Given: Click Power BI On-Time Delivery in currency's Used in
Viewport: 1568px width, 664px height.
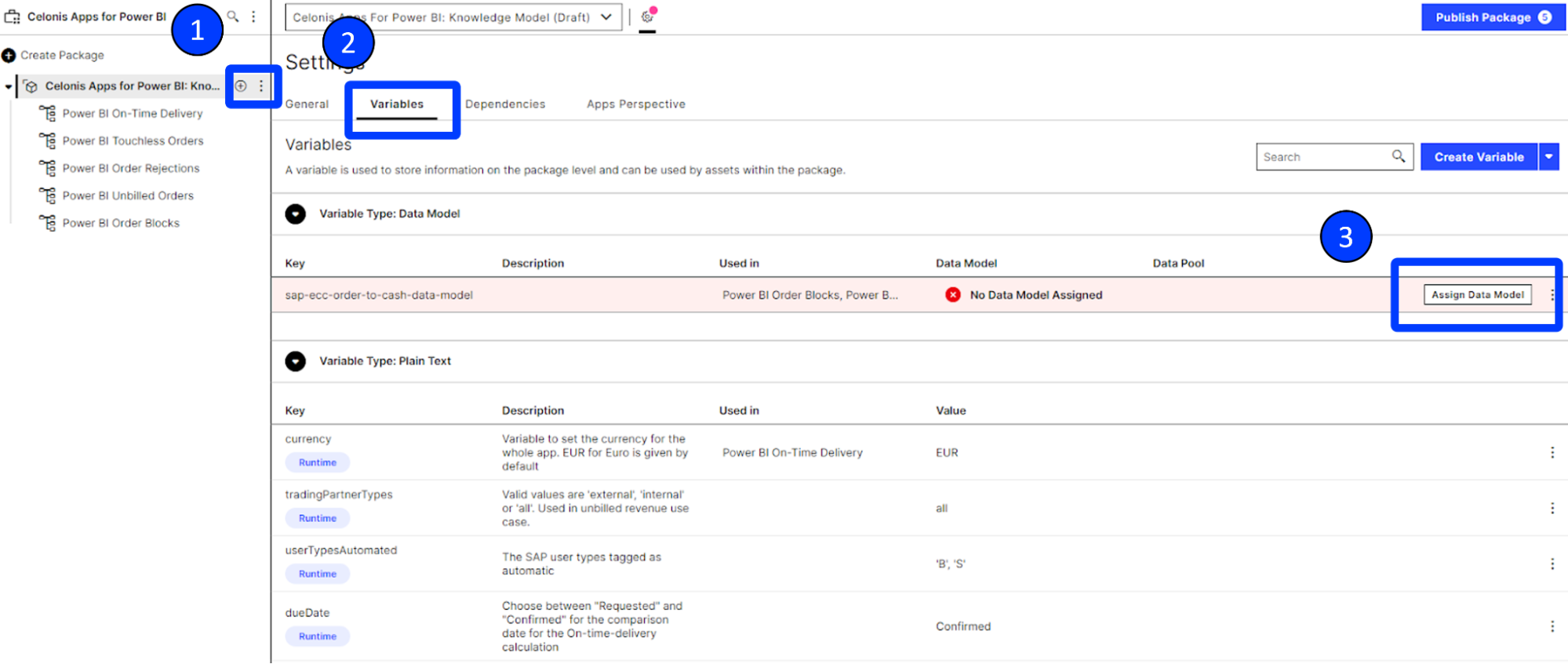Looking at the screenshot, I should [x=792, y=452].
